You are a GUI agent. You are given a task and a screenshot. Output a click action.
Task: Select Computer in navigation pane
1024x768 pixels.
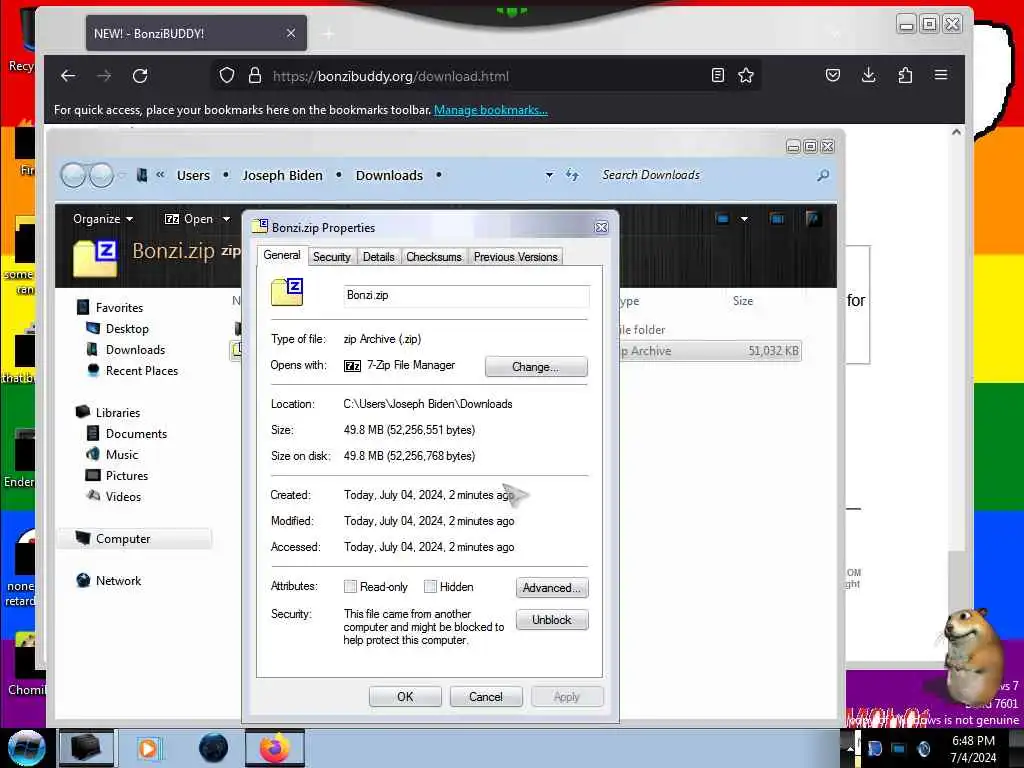[x=123, y=539]
